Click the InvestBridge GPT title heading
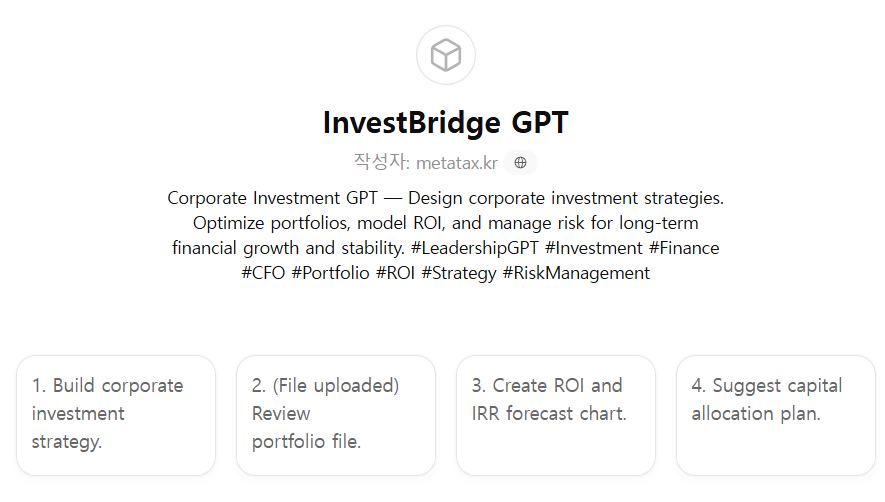This screenshot has height=502, width=885. pyautogui.click(x=445, y=123)
